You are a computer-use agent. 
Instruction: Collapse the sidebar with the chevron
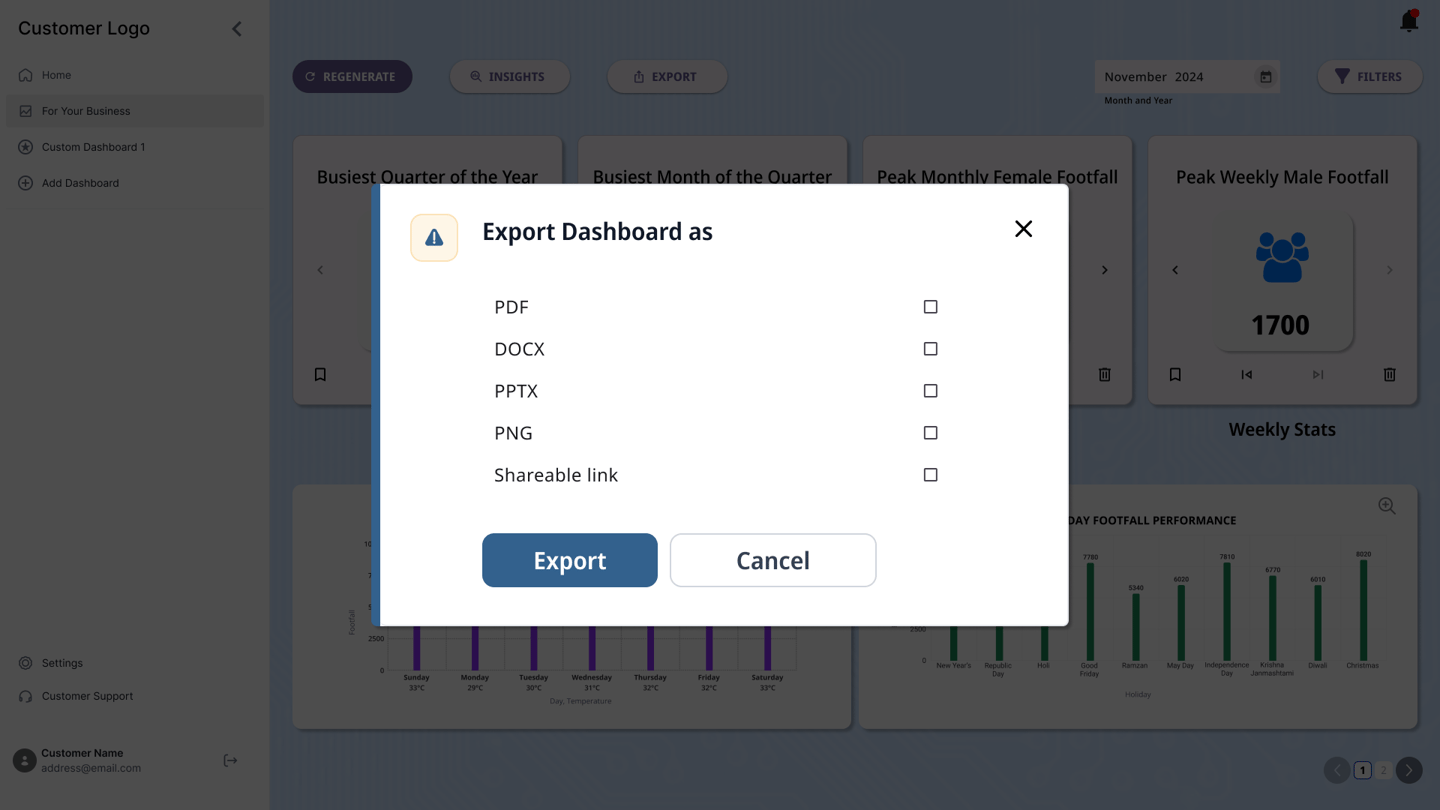237,29
